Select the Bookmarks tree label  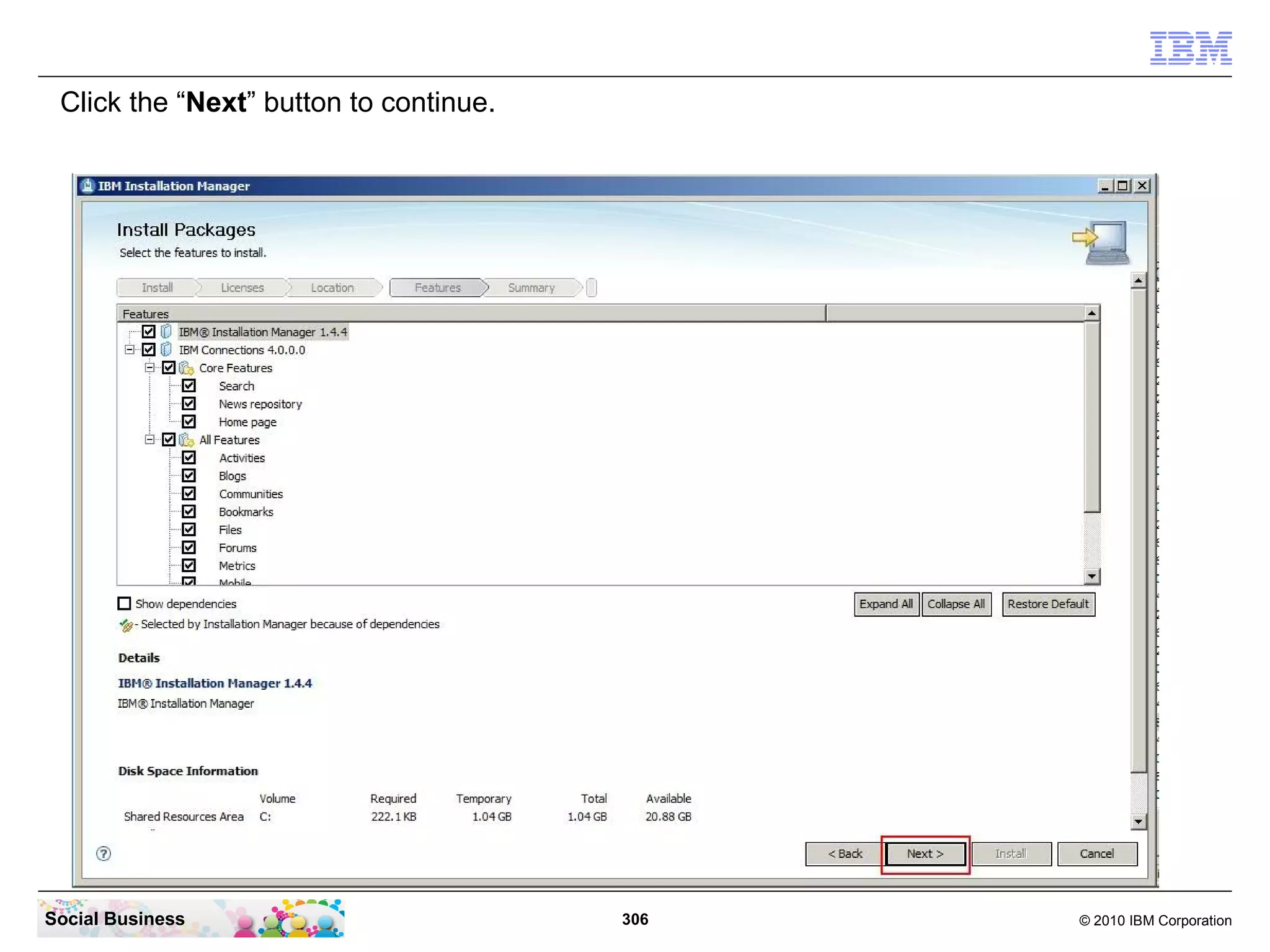[x=246, y=512]
